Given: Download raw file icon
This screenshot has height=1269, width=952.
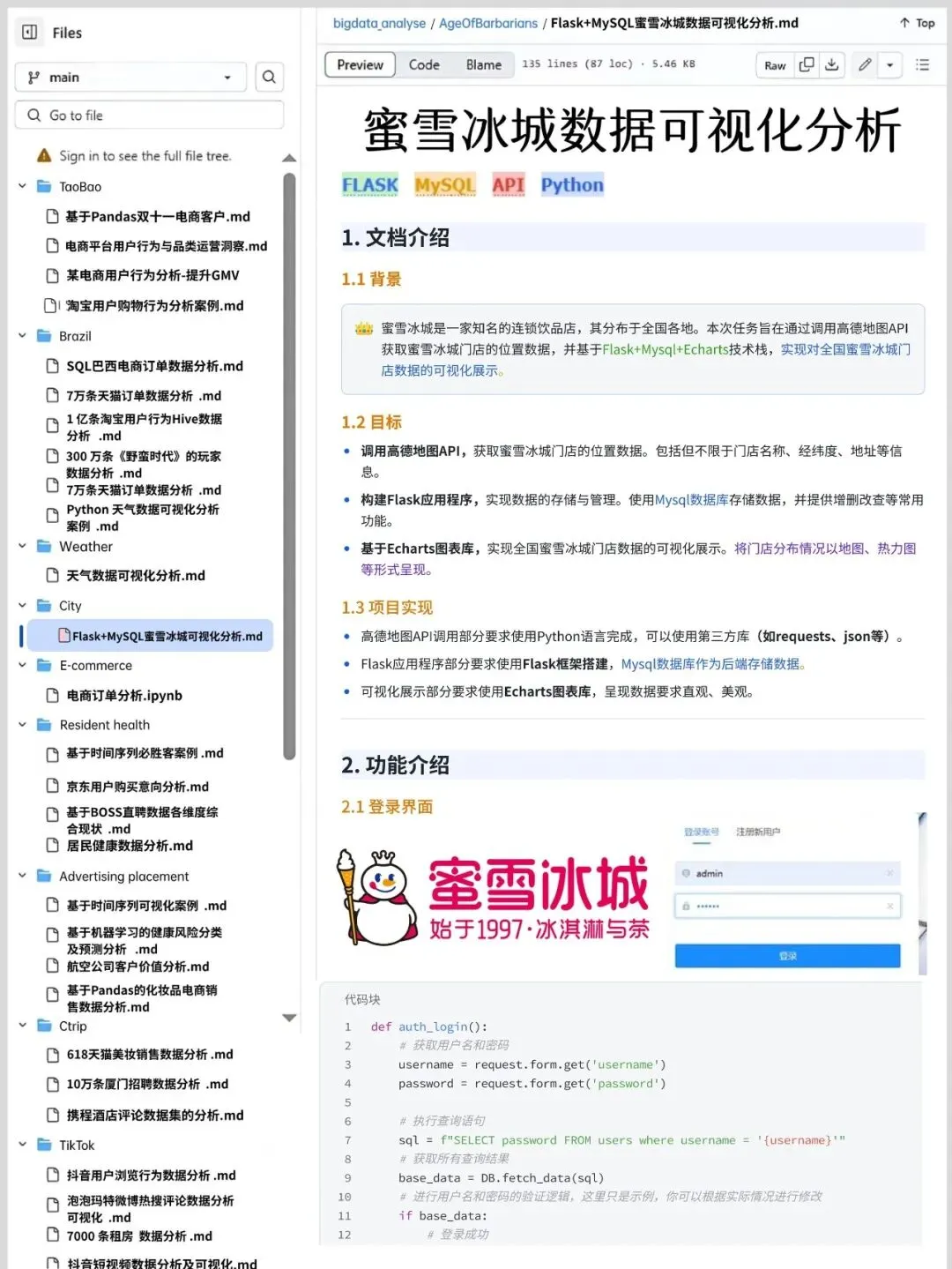Looking at the screenshot, I should (x=831, y=65).
